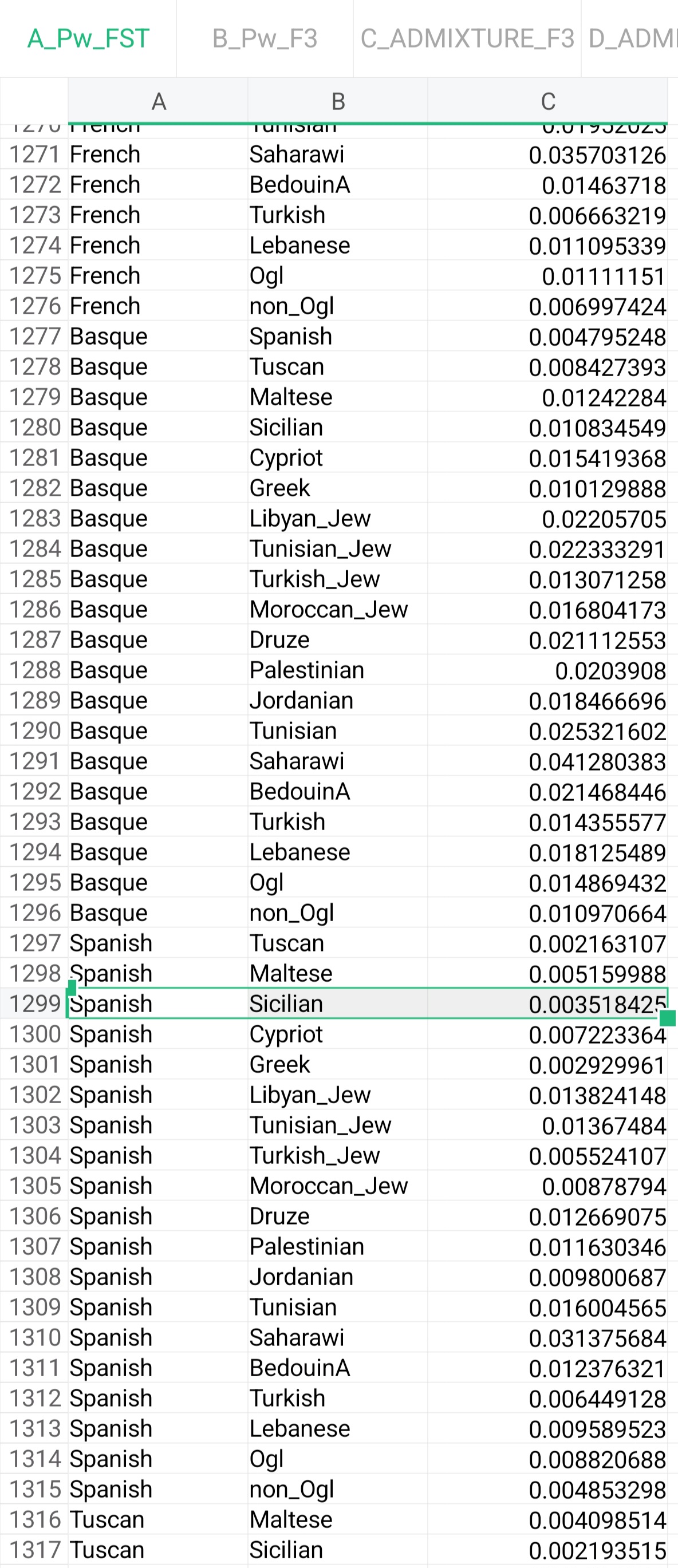Select the A_Pw_FST sheet tab
The image size is (678, 1568).
88,38
